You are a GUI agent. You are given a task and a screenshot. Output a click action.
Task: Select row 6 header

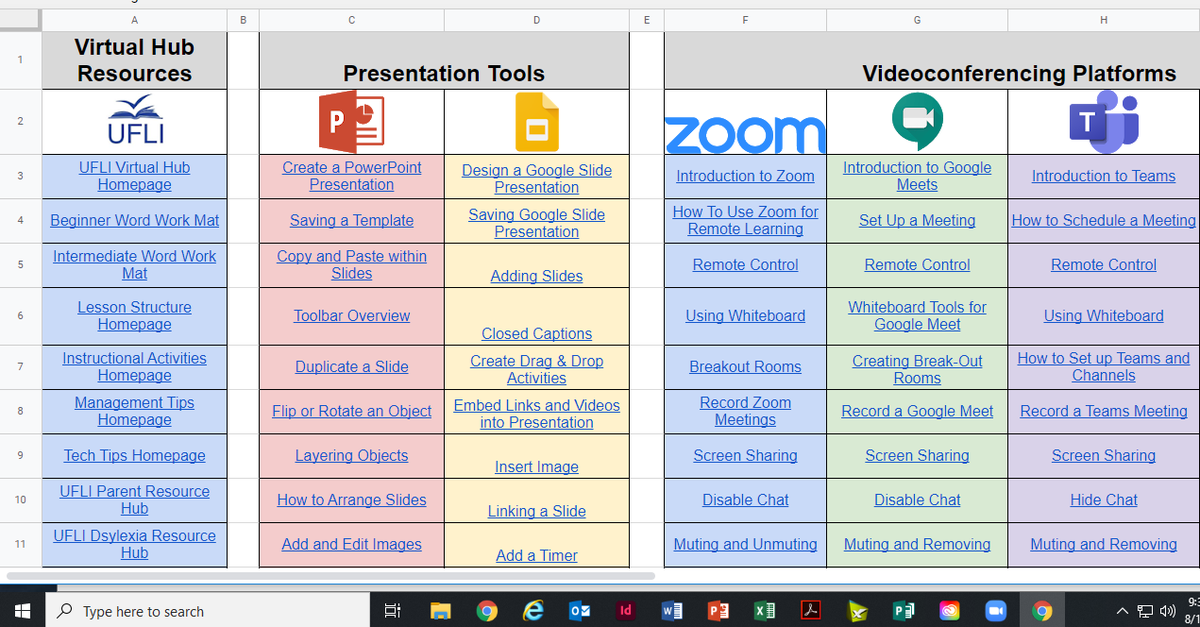click(x=20, y=316)
